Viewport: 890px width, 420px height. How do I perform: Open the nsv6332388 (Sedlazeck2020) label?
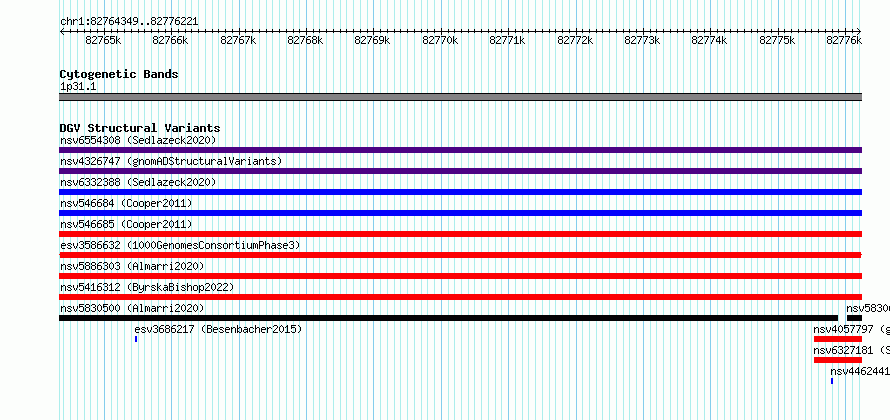(138, 182)
